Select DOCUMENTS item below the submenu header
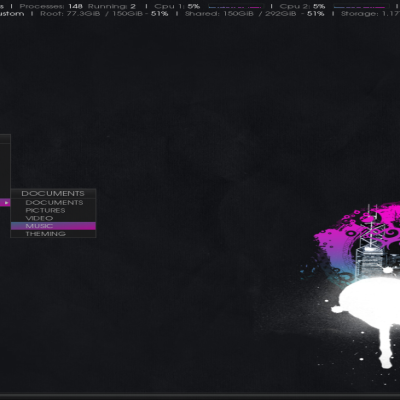Image resolution: width=400 pixels, height=400 pixels. (x=53, y=202)
